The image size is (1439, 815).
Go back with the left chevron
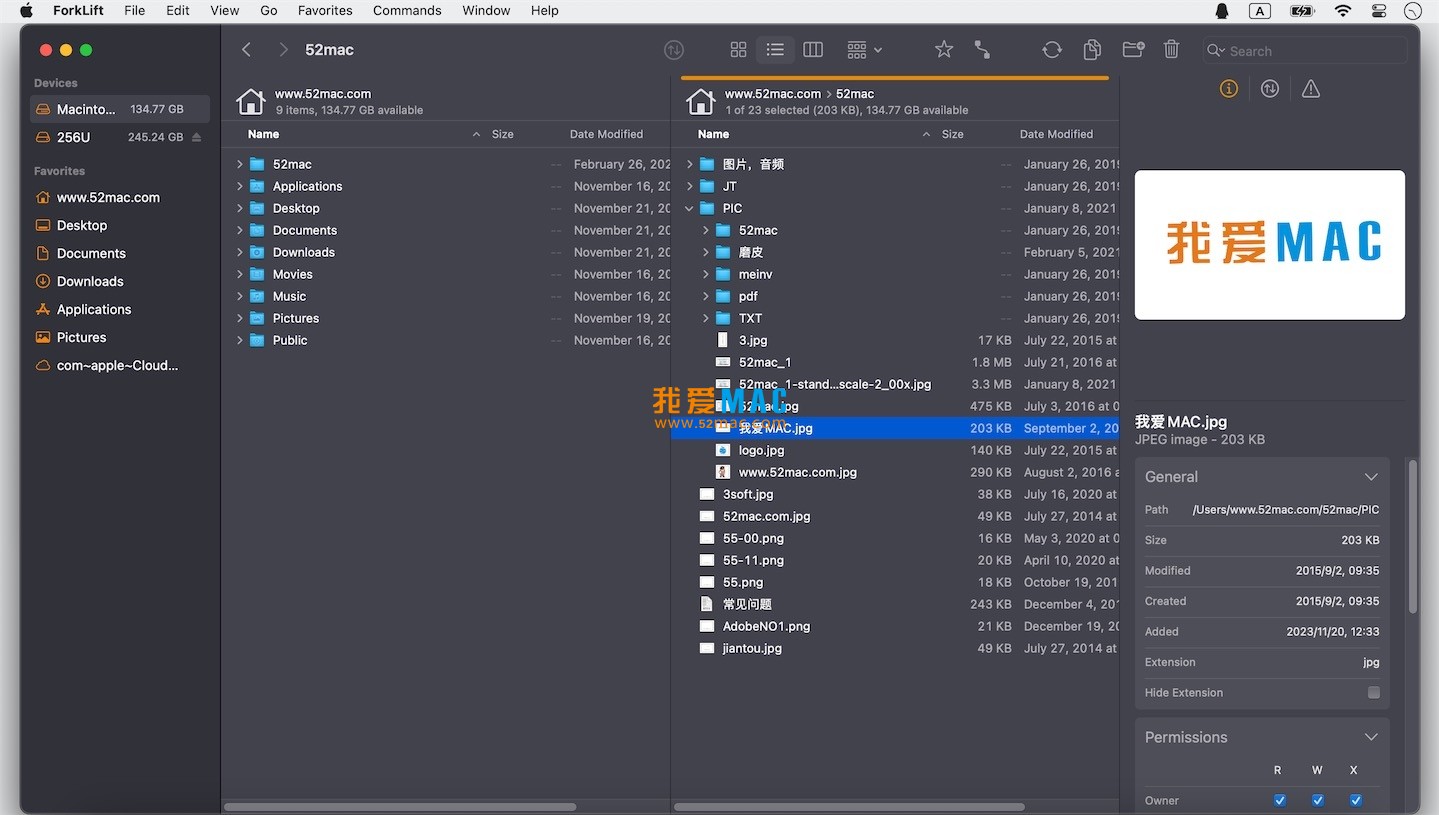point(246,50)
